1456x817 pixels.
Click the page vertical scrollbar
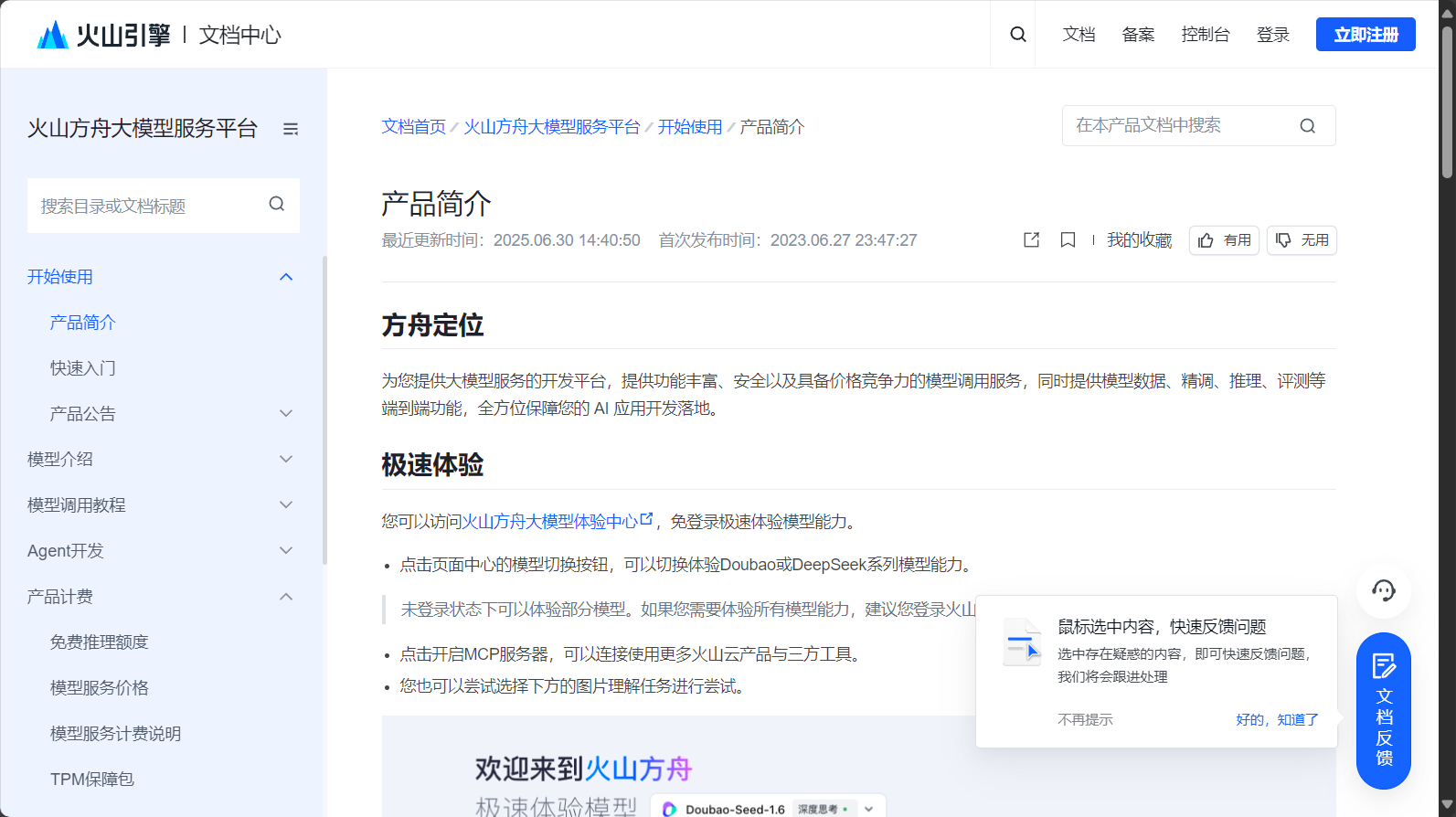pos(1447,102)
